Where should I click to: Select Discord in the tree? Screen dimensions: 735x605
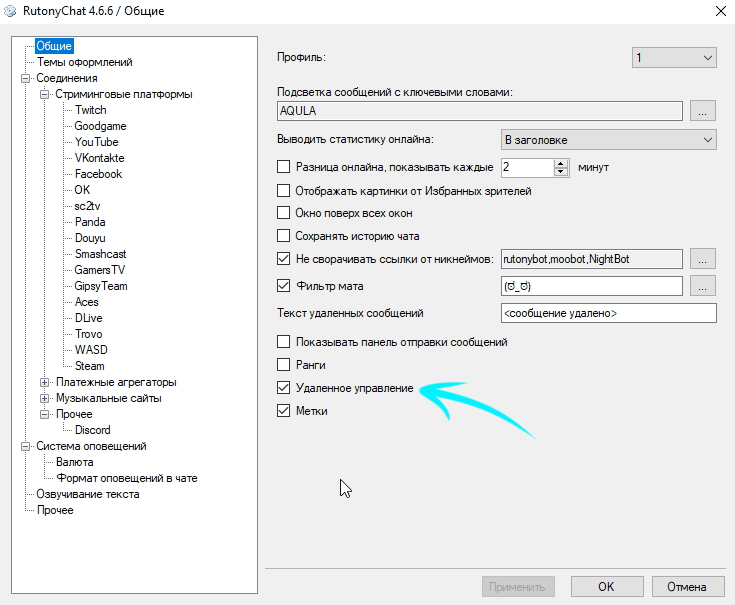[x=92, y=430]
